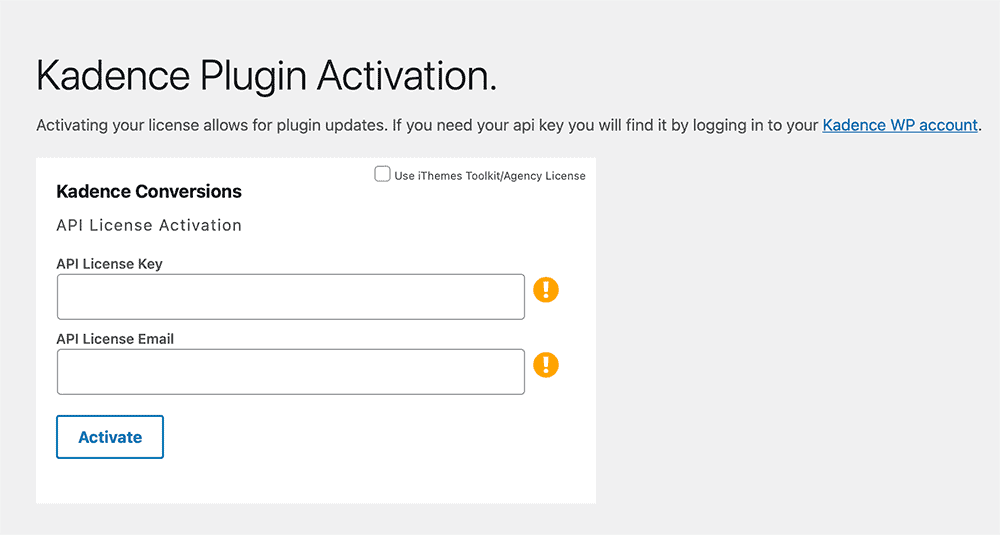Click the warning icon beside API License Key
The image size is (1000, 535).
546,290
